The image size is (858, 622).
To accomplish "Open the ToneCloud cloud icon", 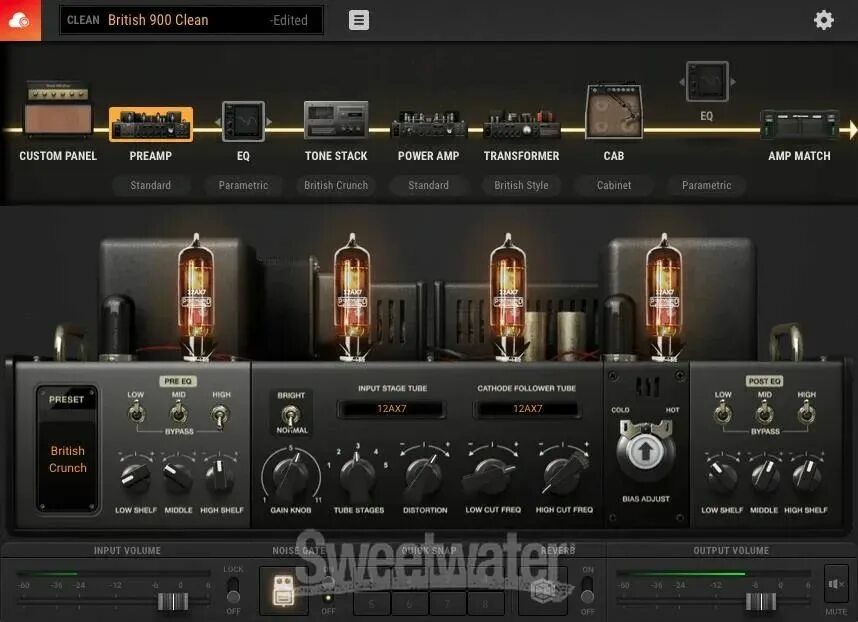I will coord(20,20).
